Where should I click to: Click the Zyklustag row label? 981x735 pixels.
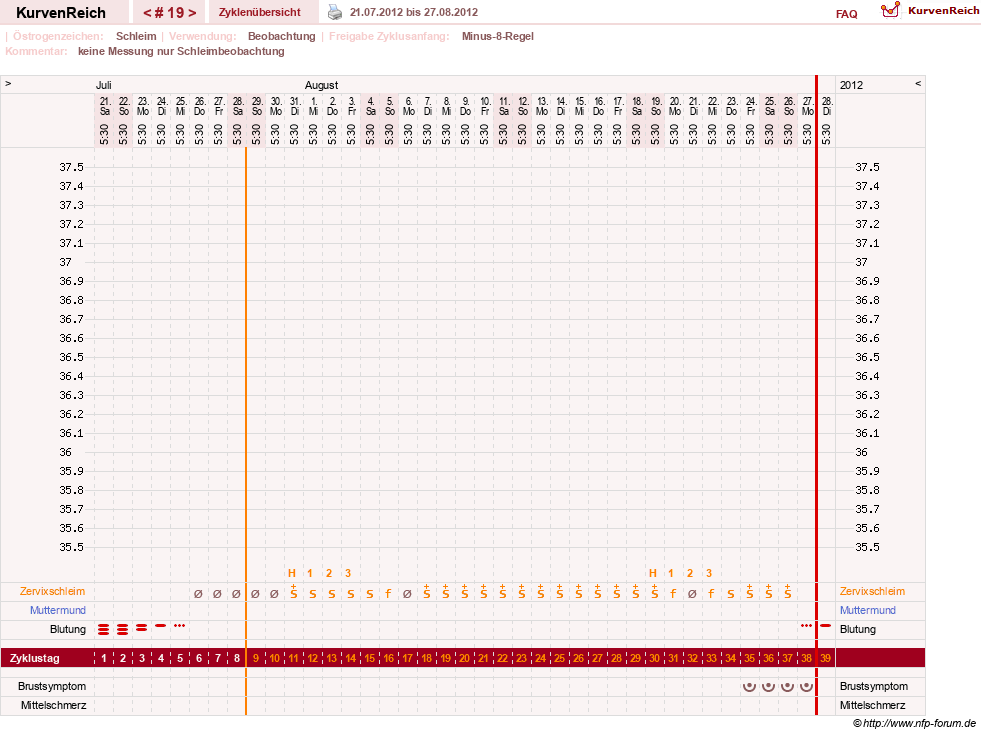pyautogui.click(x=34, y=658)
